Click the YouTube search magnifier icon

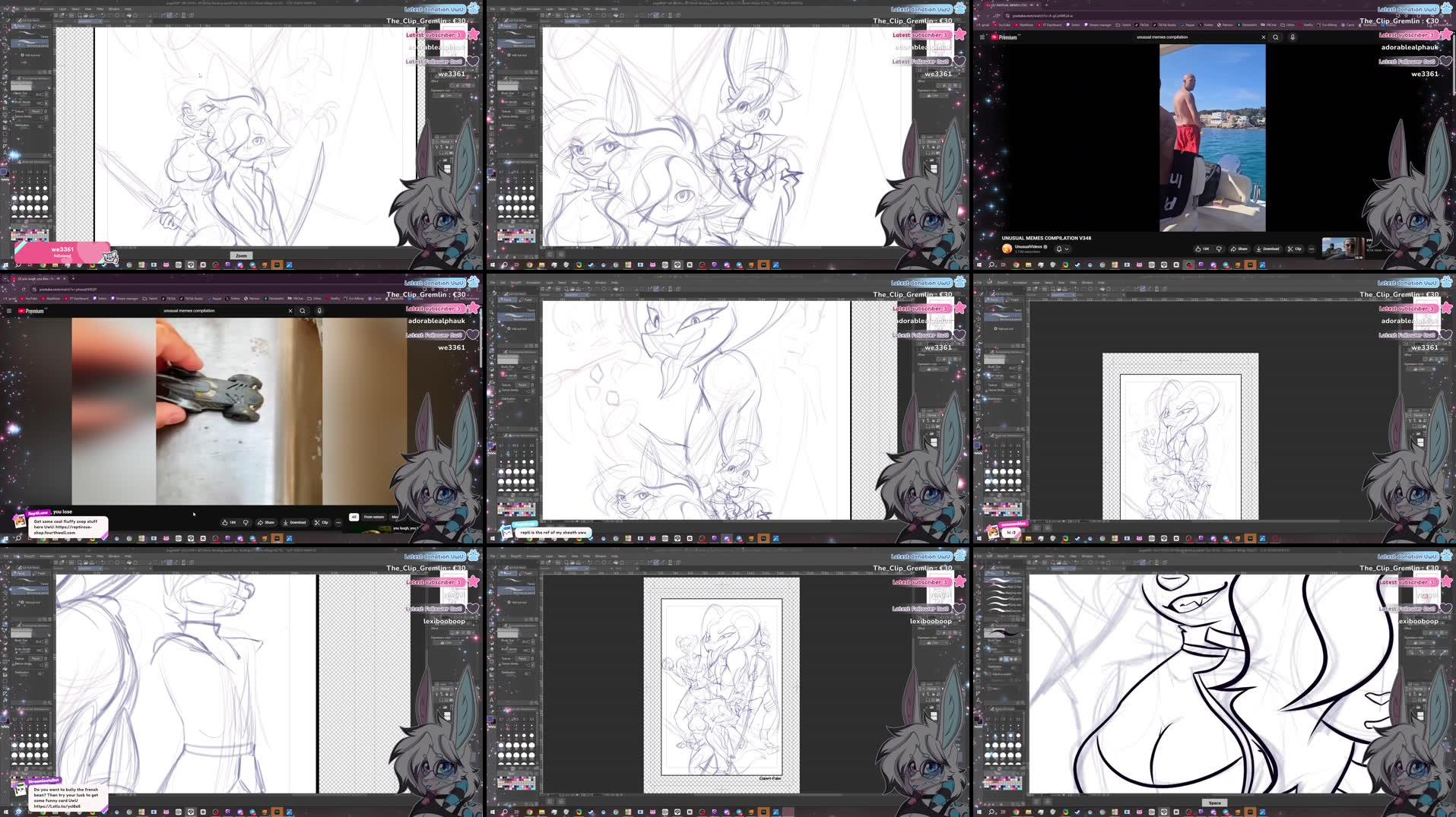pos(1276,36)
